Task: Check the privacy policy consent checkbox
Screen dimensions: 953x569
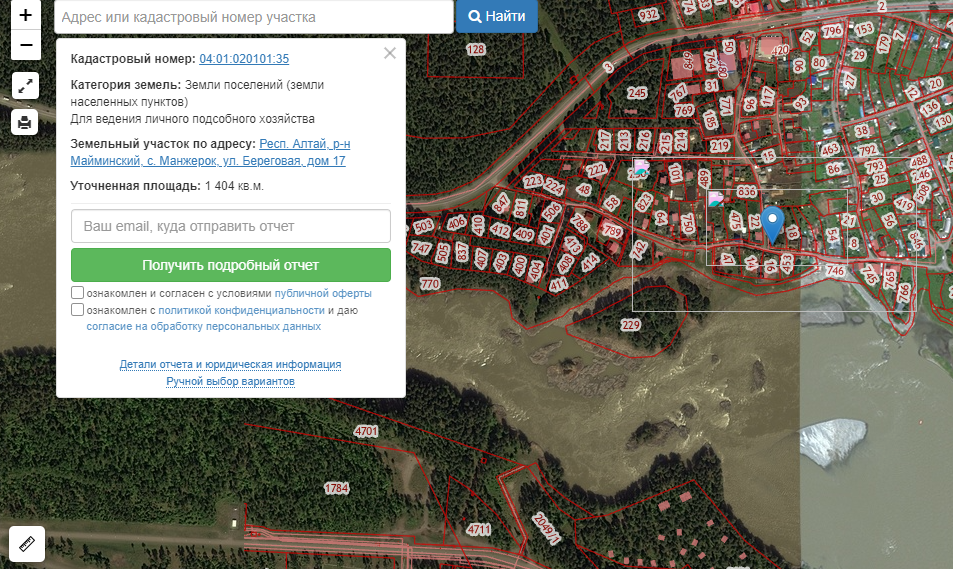Action: (77, 309)
